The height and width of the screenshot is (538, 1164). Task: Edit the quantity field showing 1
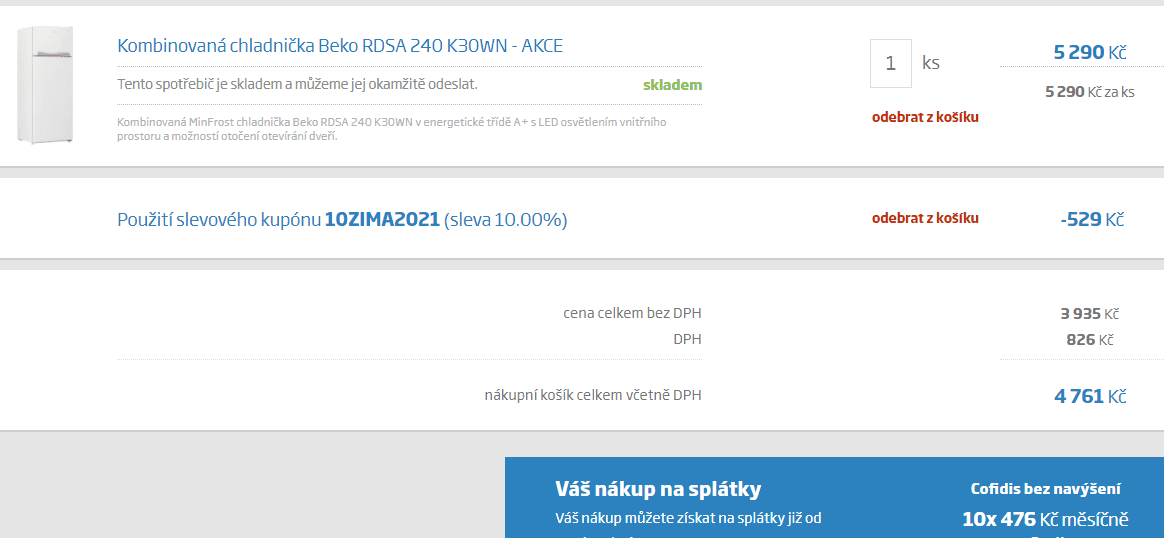[x=891, y=63]
